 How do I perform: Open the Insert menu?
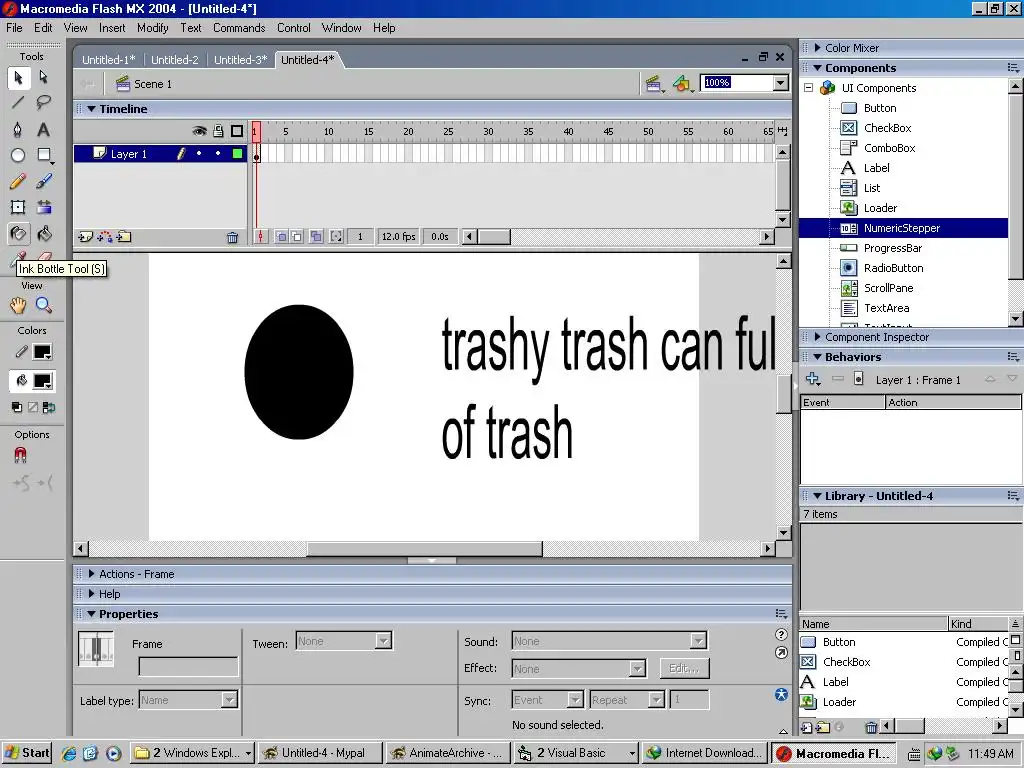point(112,28)
